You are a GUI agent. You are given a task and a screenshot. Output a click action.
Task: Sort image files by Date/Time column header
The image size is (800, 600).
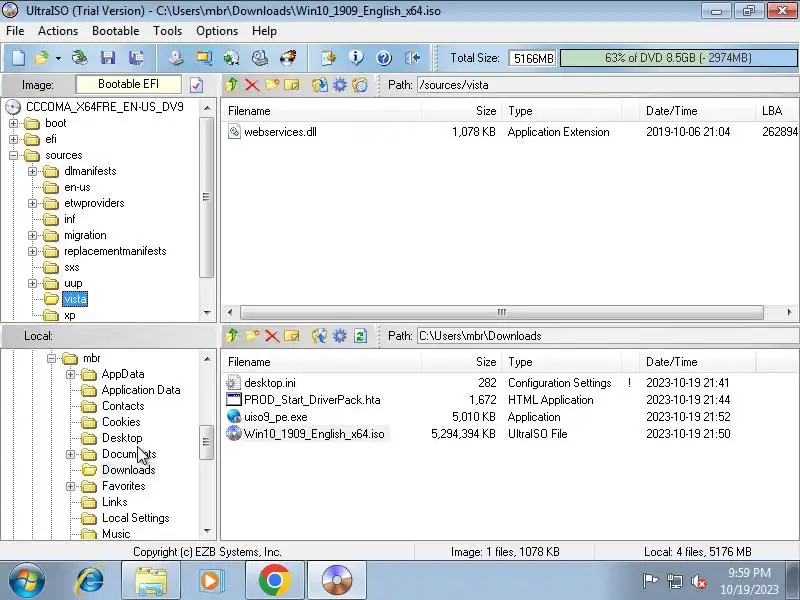pyautogui.click(x=697, y=111)
